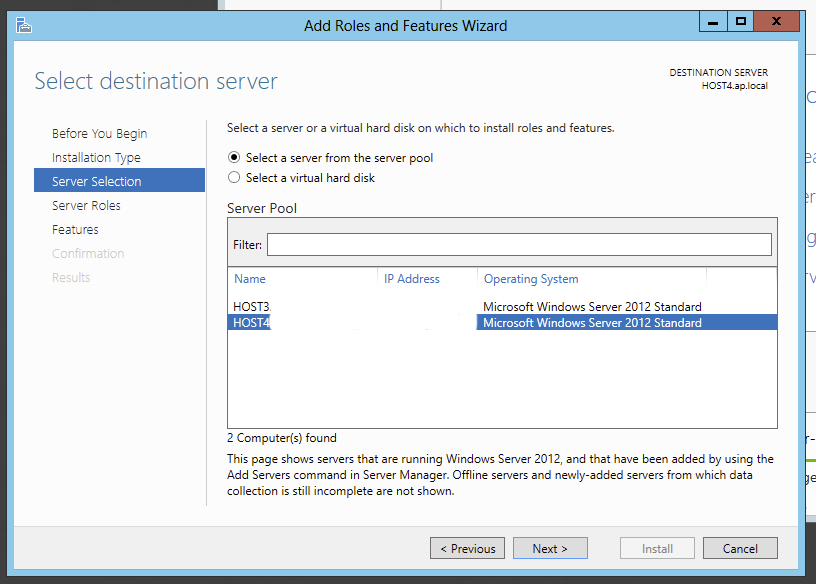
Task: Open the Before You Begin step
Action: coord(99,134)
